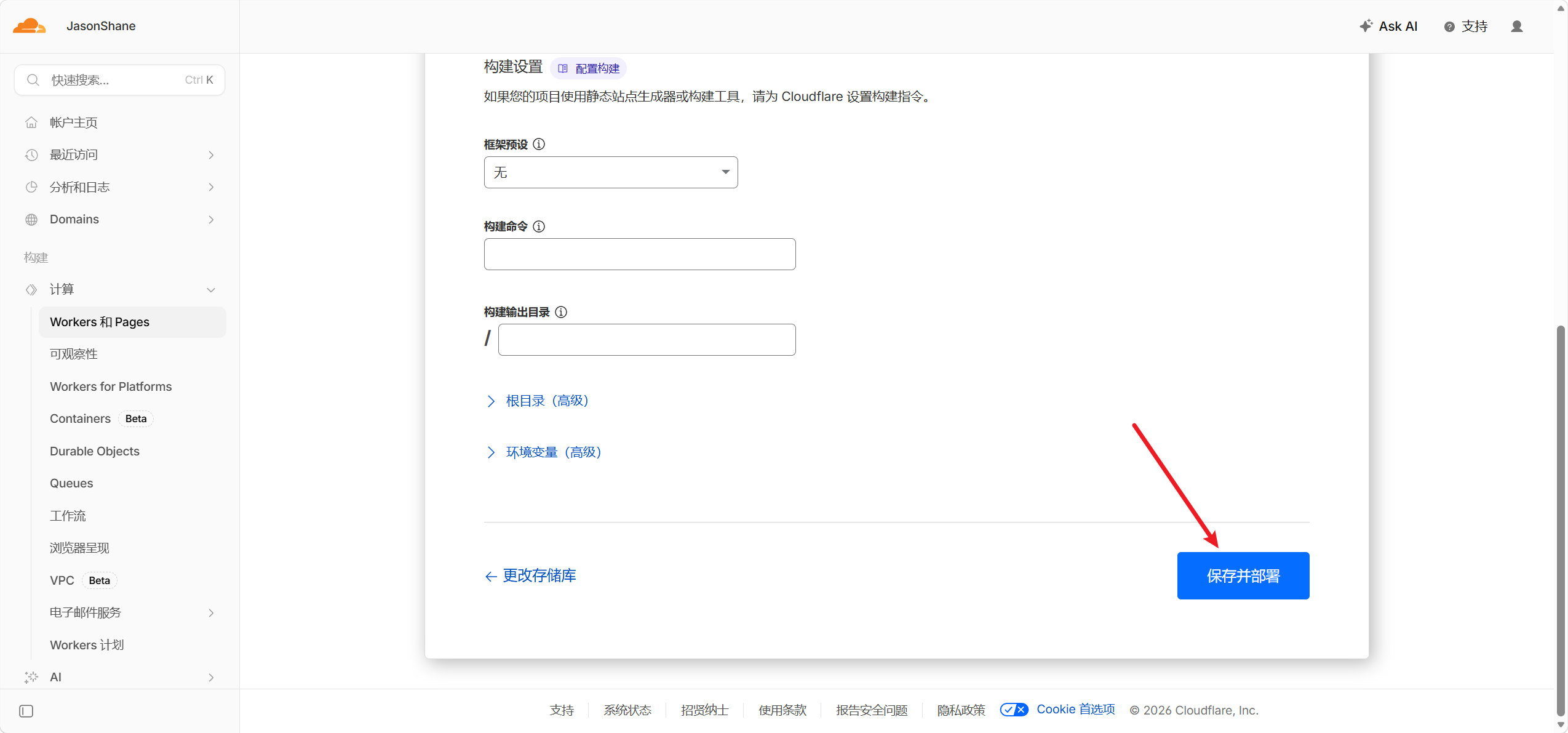Open the 框架预设 dropdown
This screenshot has width=1568, height=733.
click(610, 172)
